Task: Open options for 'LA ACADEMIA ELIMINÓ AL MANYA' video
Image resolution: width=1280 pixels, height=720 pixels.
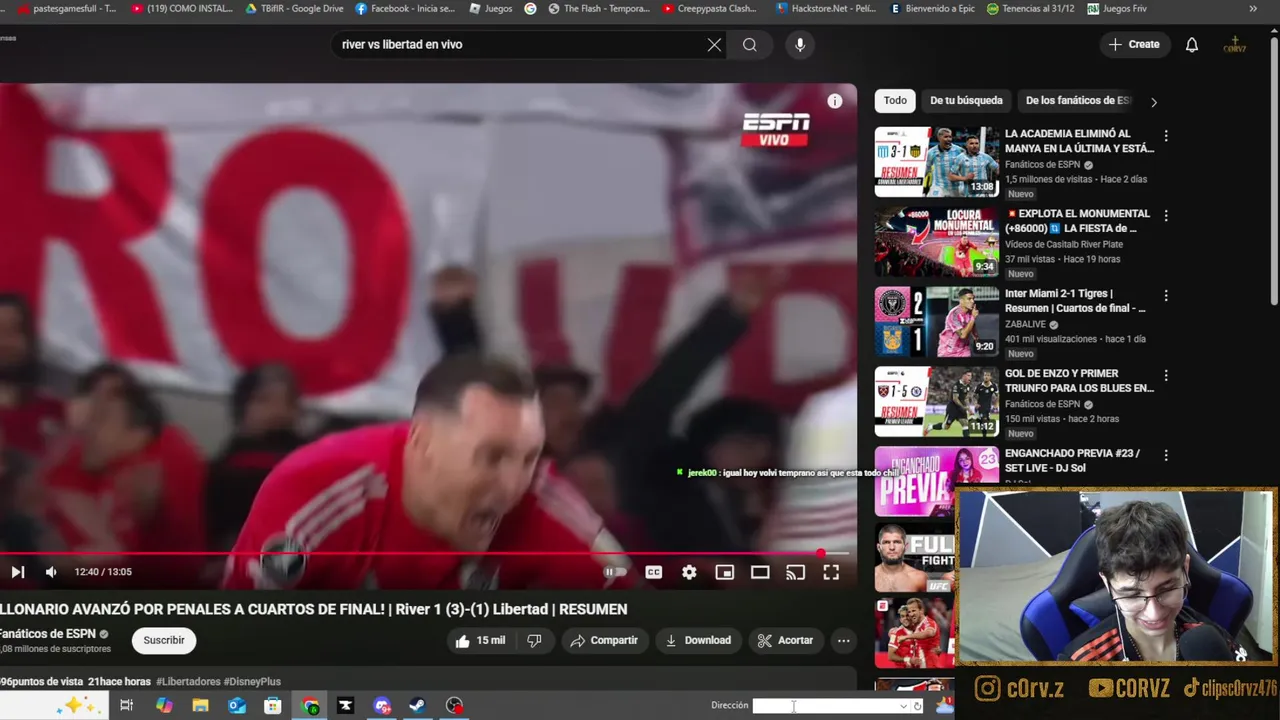Action: (x=1166, y=136)
